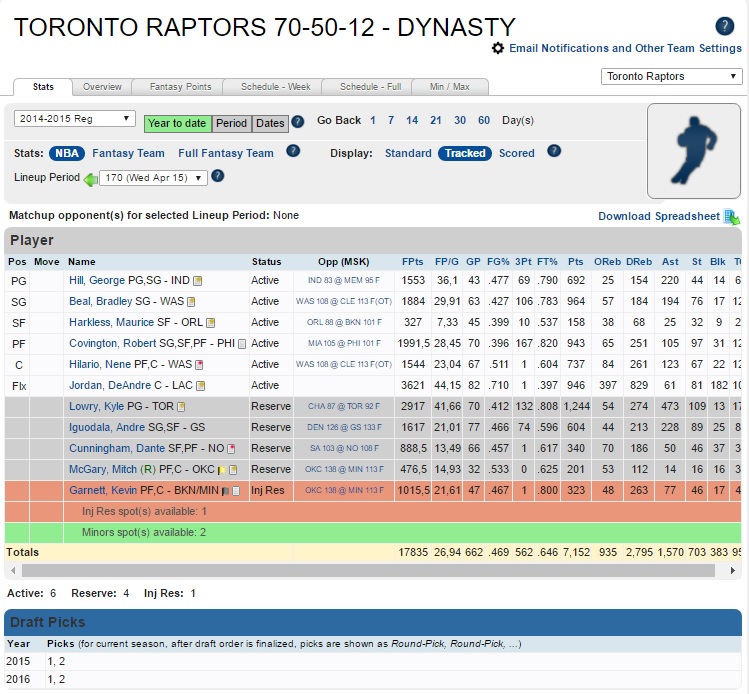The width and height of the screenshot is (749, 694).
Task: Set display to Scored
Action: pos(516,153)
